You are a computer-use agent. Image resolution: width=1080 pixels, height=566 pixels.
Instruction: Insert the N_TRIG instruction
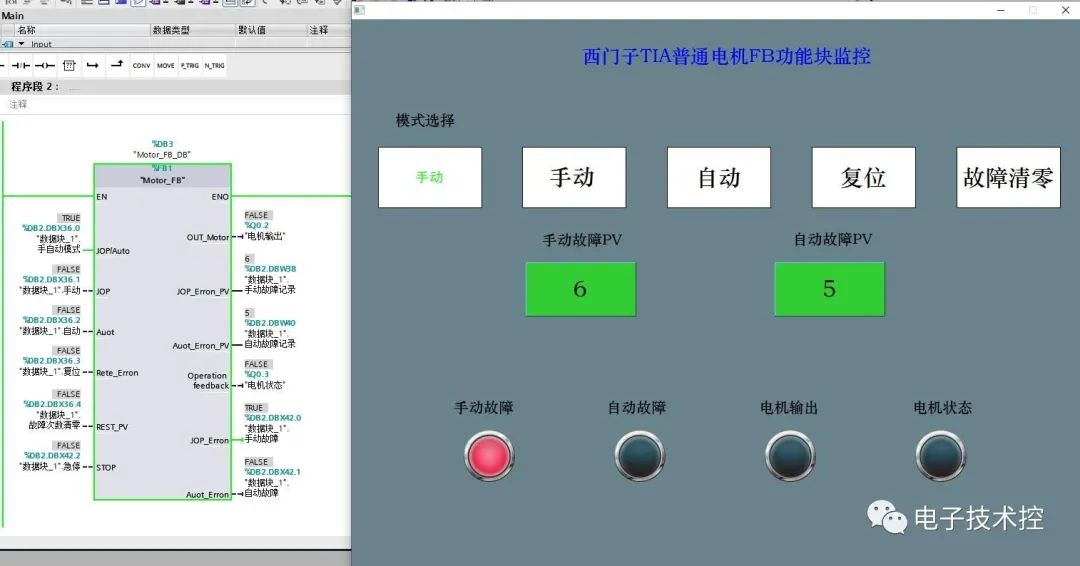click(x=214, y=65)
